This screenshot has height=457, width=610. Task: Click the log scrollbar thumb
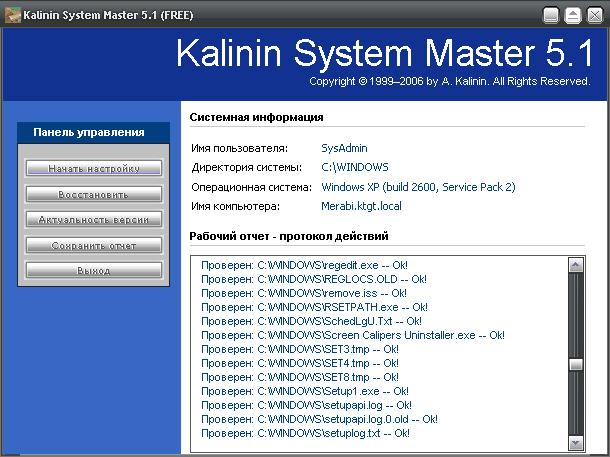576,364
